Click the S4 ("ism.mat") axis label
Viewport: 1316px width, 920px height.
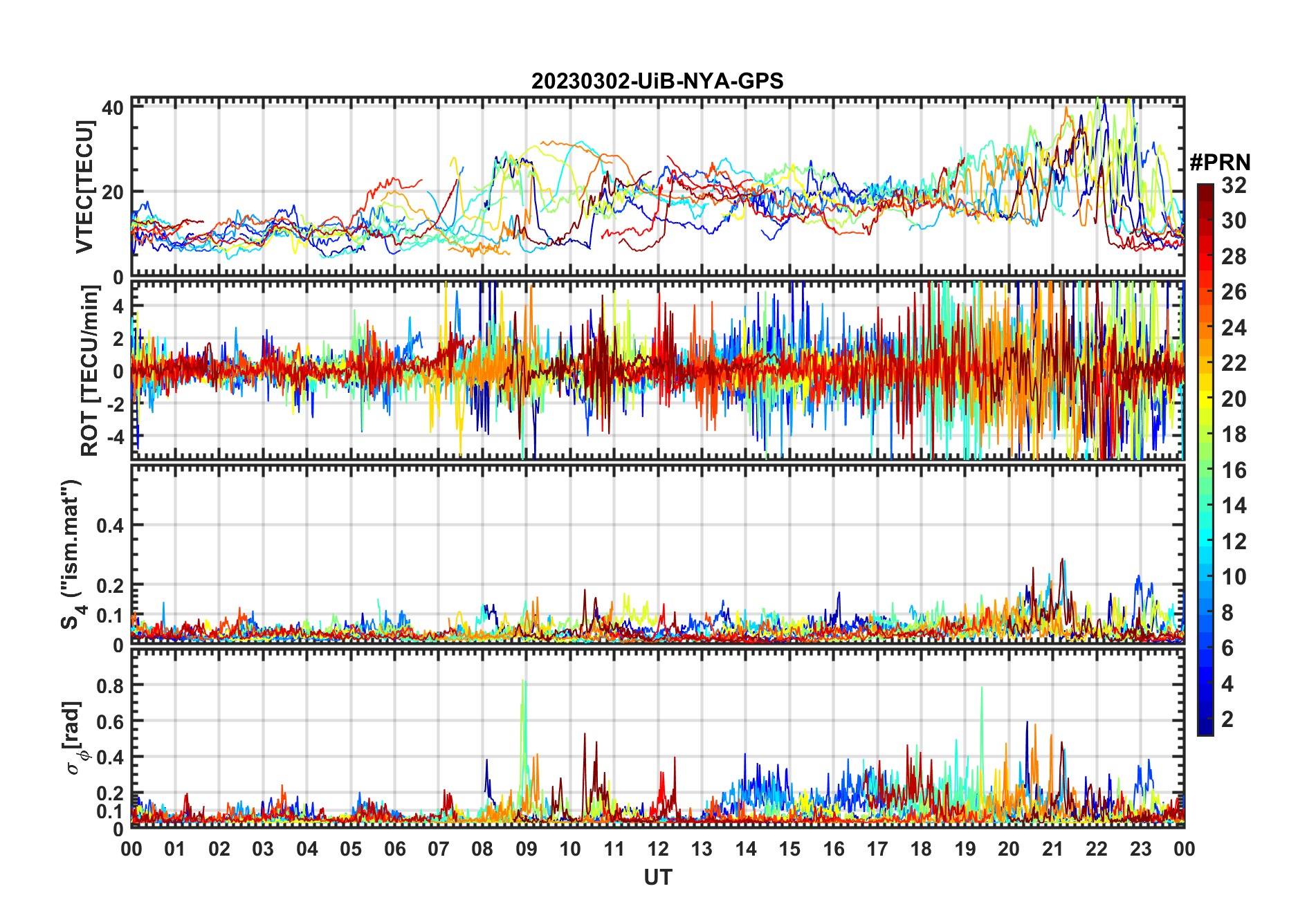[x=71, y=554]
